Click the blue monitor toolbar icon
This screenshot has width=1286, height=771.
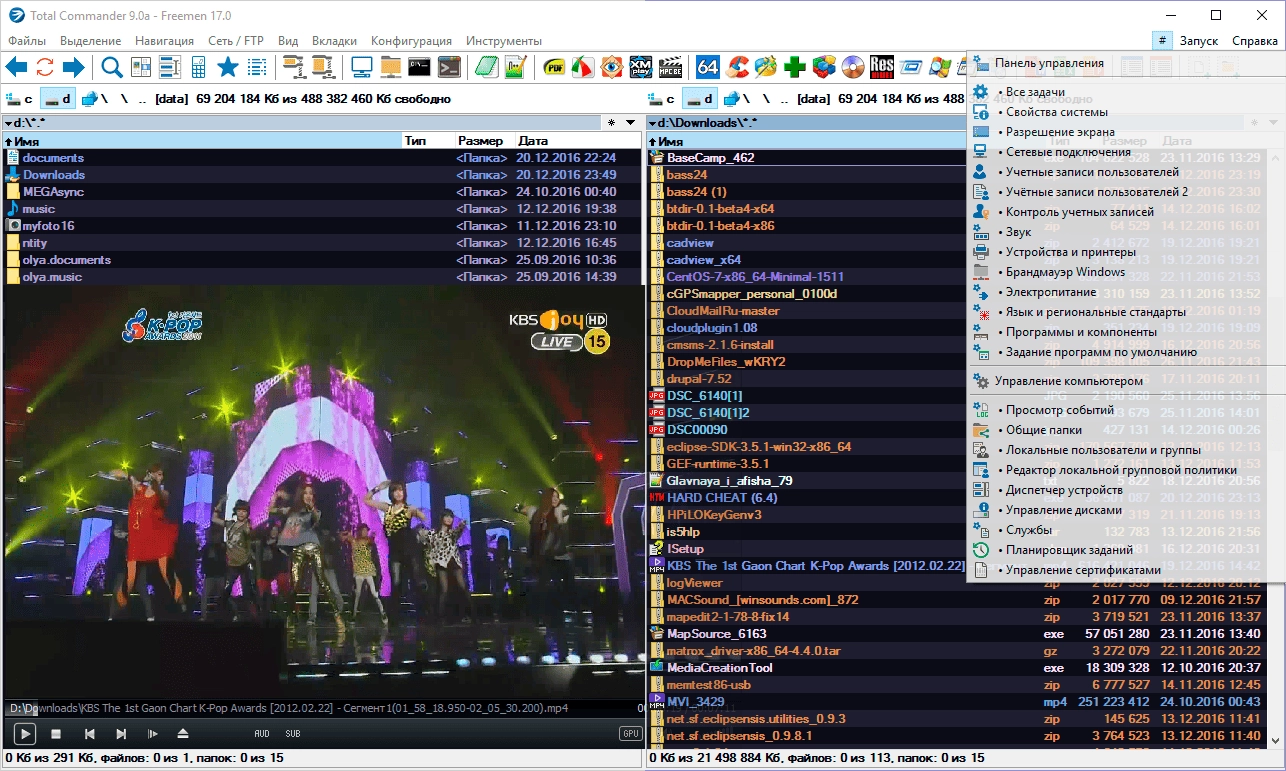point(362,68)
